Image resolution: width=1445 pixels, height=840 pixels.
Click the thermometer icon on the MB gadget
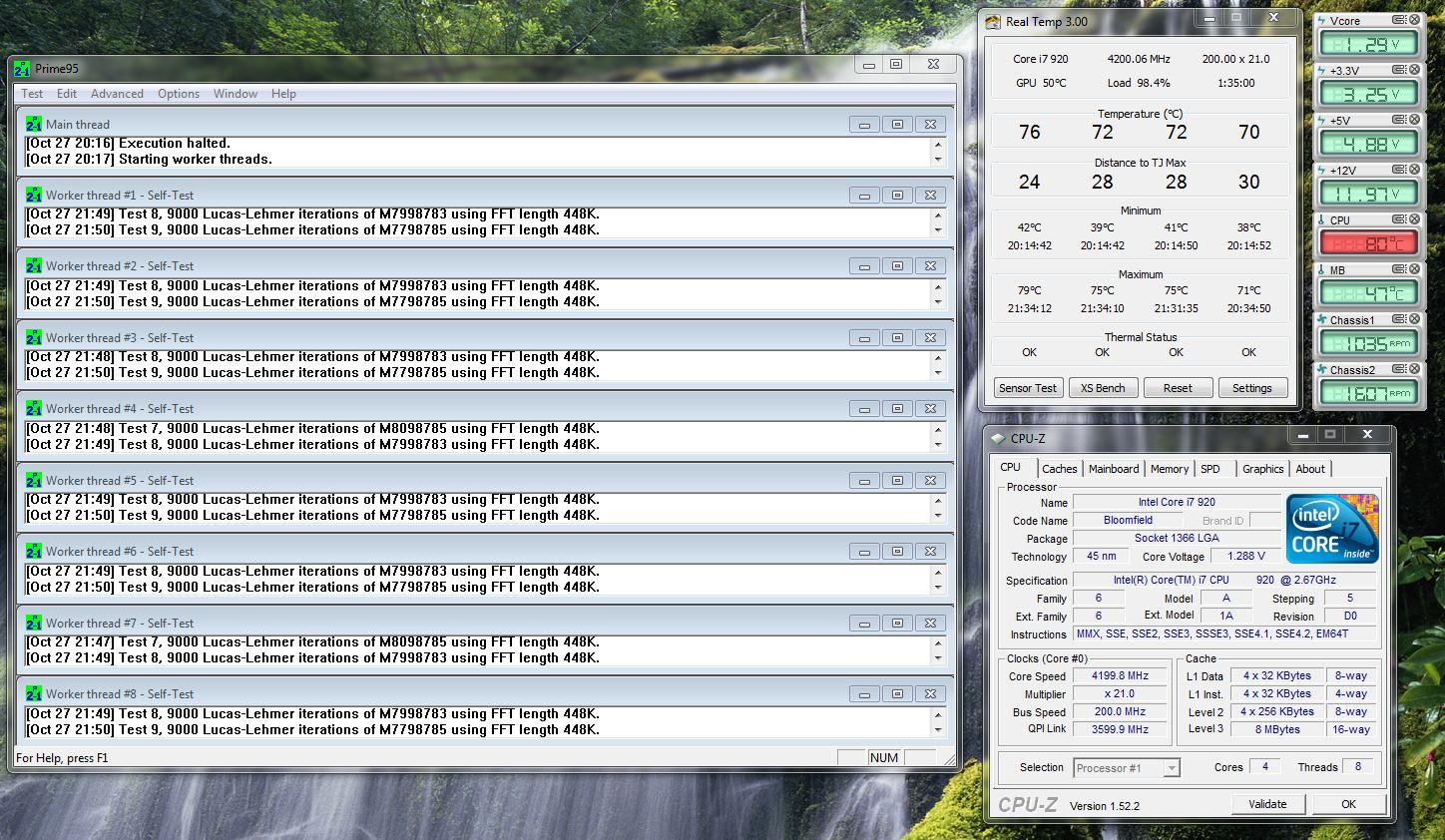[x=1322, y=269]
